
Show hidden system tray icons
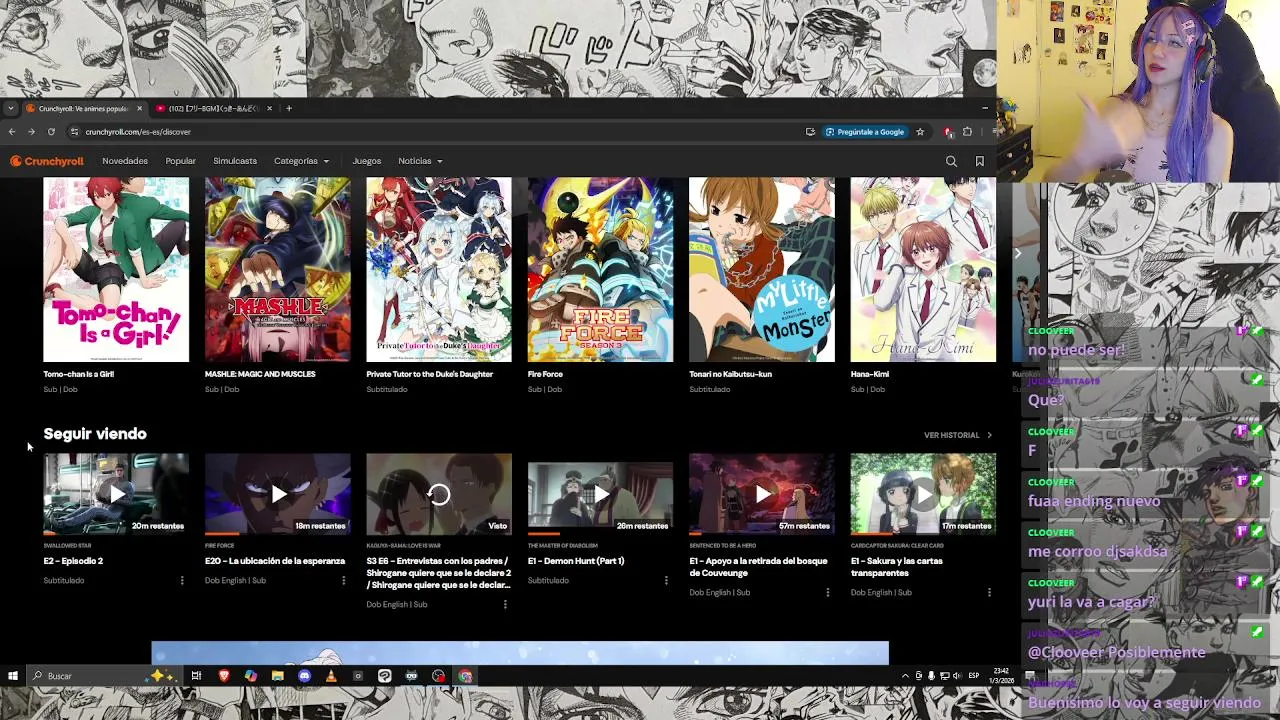[905, 676]
